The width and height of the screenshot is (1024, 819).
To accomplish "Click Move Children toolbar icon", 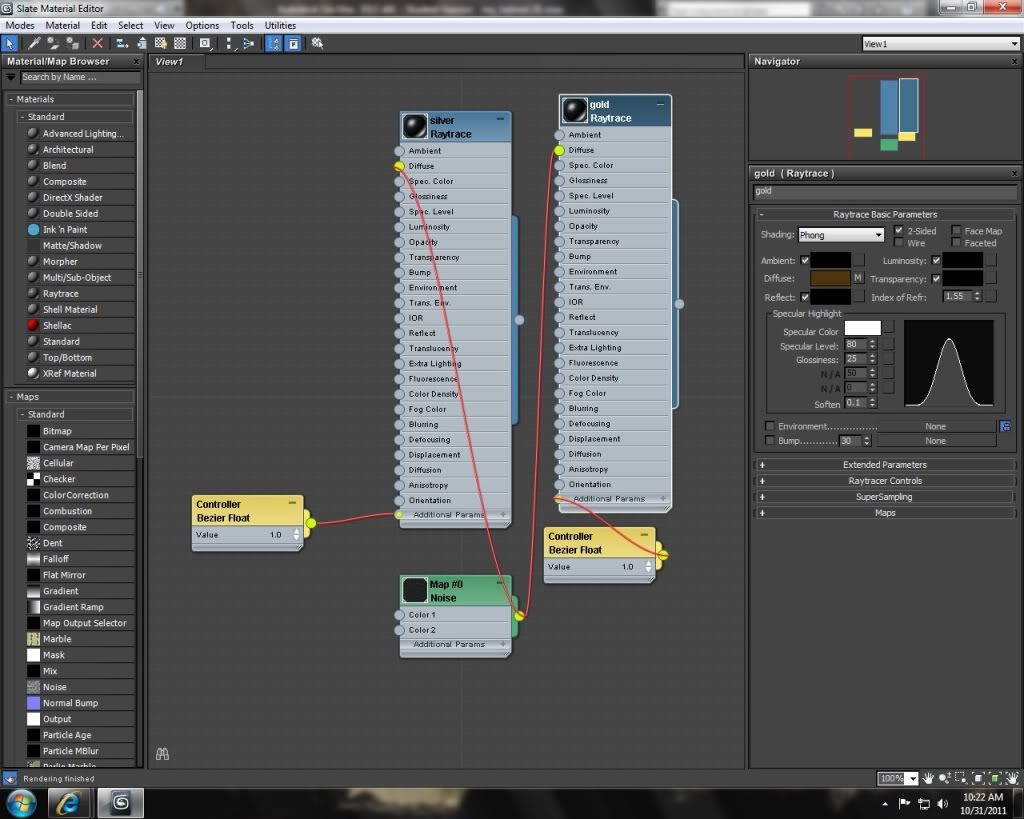I will tap(121, 44).
